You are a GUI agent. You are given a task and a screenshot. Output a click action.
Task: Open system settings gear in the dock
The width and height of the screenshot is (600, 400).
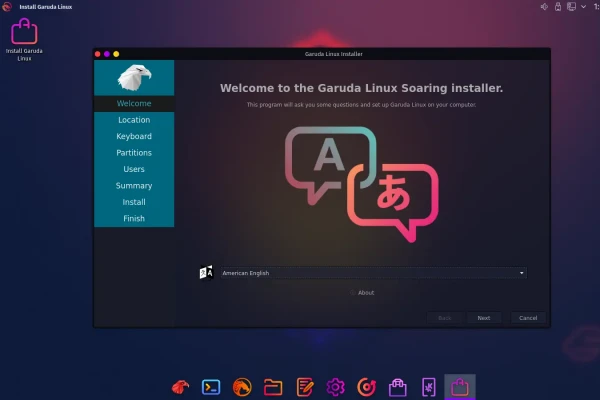click(x=336, y=387)
